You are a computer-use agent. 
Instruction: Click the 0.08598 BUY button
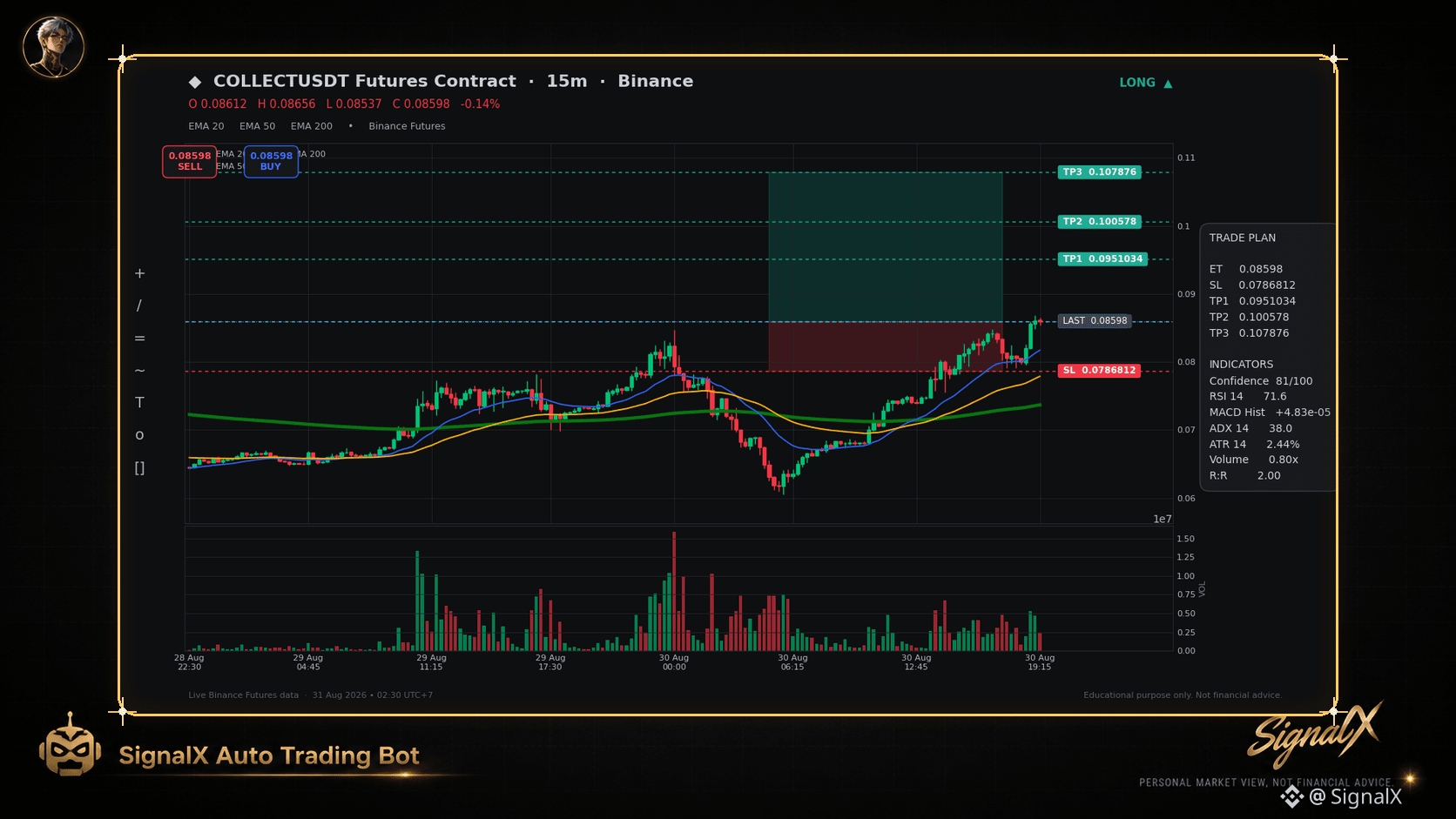271,161
